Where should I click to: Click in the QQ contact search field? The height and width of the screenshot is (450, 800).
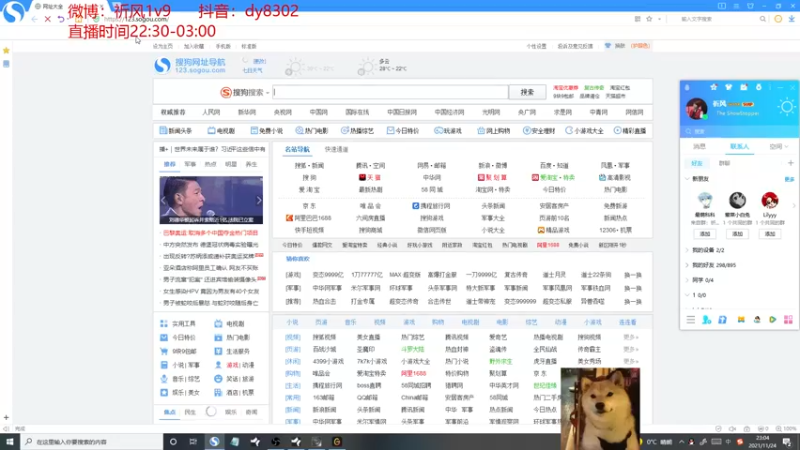pos(739,131)
